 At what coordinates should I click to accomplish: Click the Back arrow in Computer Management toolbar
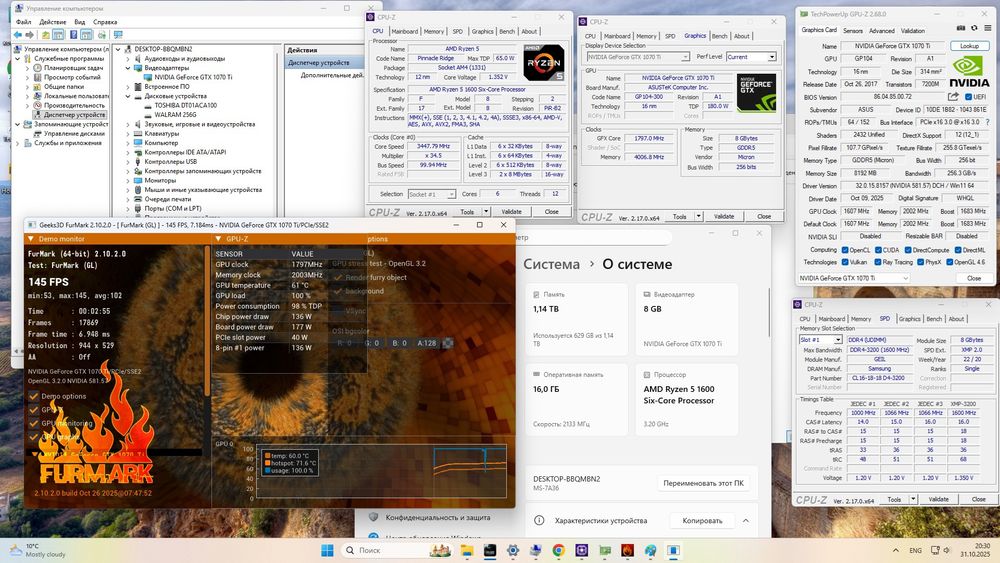click(x=17, y=34)
